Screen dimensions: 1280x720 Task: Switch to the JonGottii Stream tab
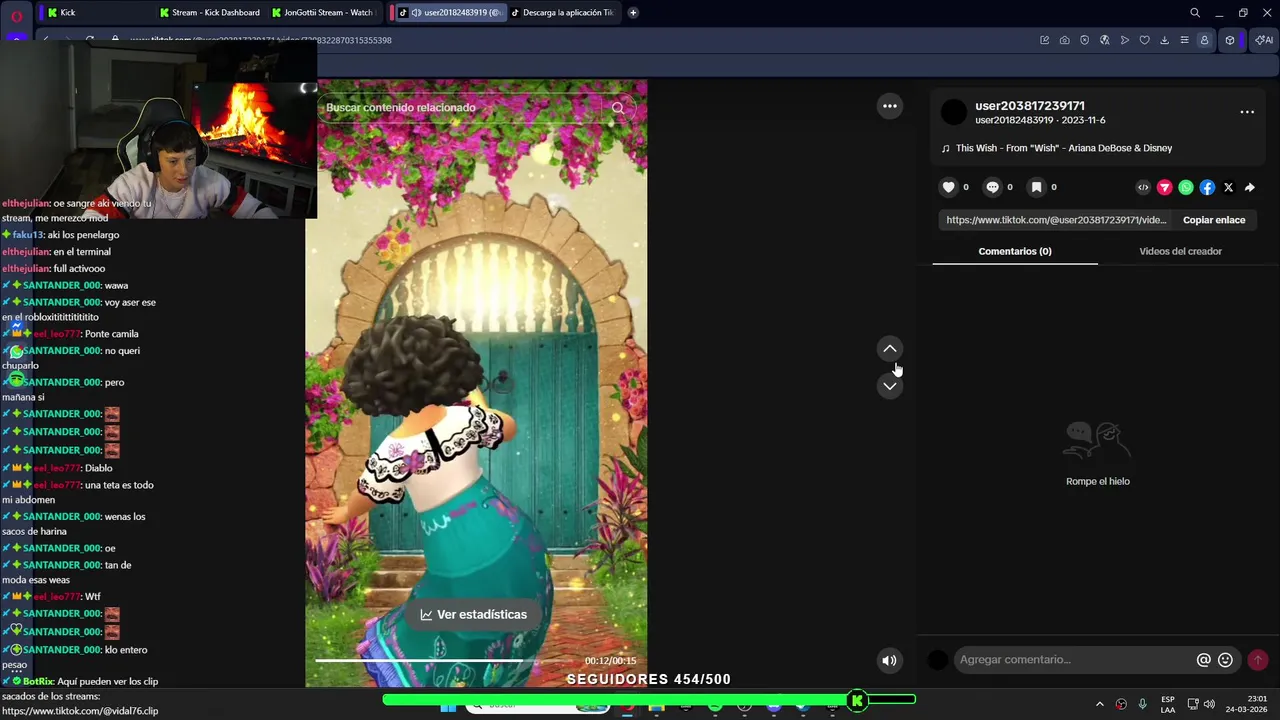[321, 13]
